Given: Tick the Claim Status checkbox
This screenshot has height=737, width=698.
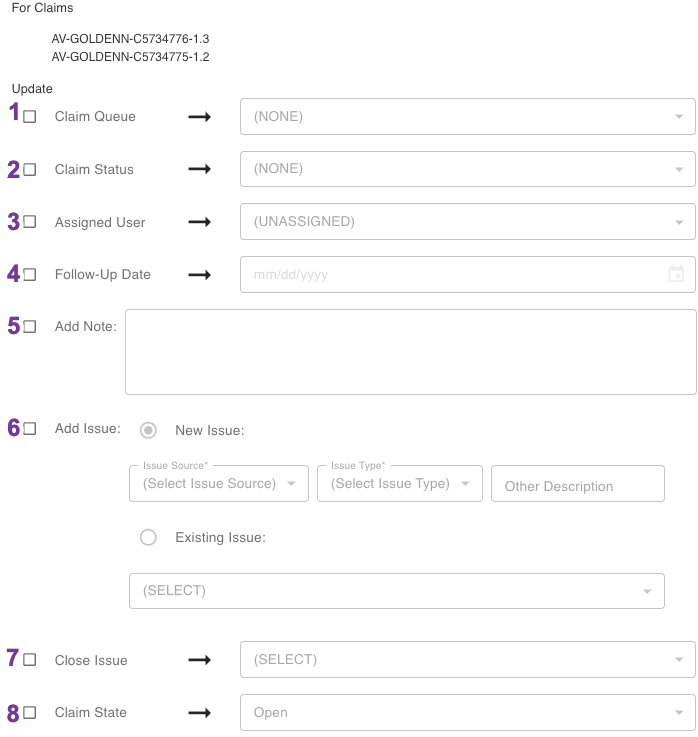Looking at the screenshot, I should coord(30,170).
